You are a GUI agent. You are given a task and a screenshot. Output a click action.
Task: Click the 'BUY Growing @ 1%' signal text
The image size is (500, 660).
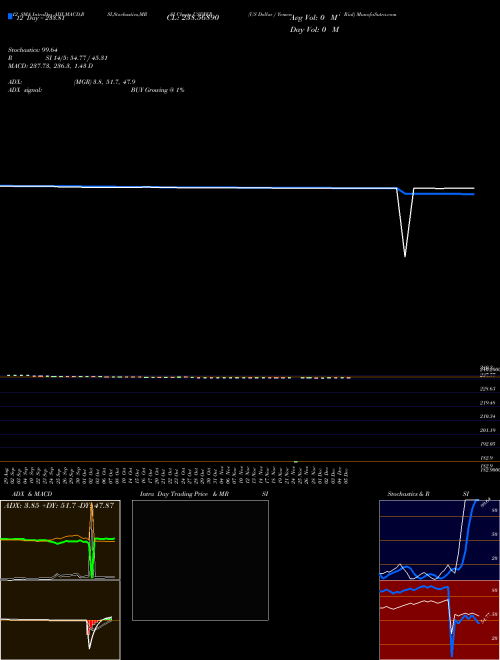click(157, 90)
